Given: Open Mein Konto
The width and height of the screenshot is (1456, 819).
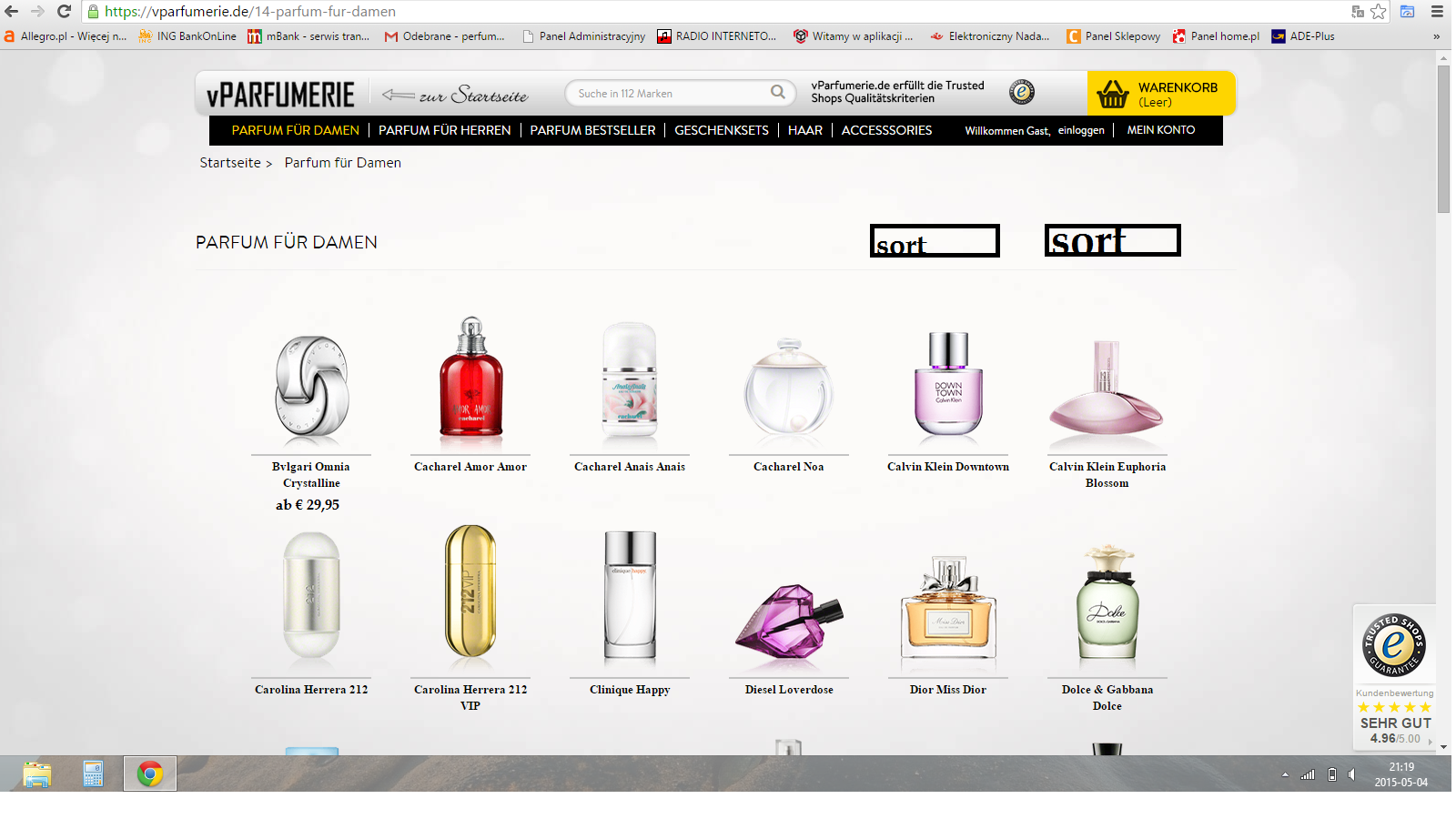Looking at the screenshot, I should point(1161,130).
